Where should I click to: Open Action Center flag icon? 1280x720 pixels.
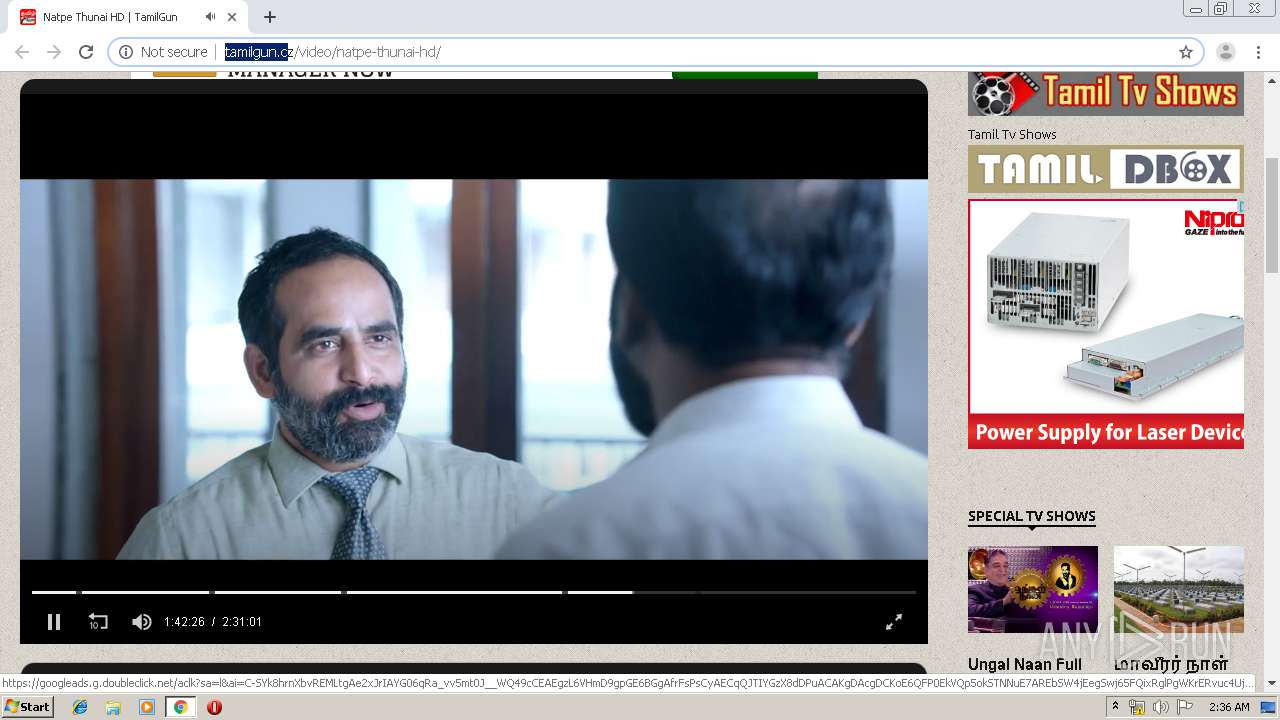[1185, 707]
